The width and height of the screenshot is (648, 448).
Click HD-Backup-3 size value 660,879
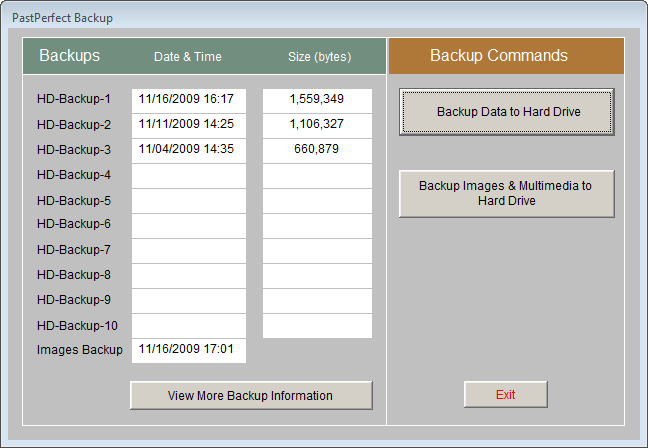click(317, 150)
